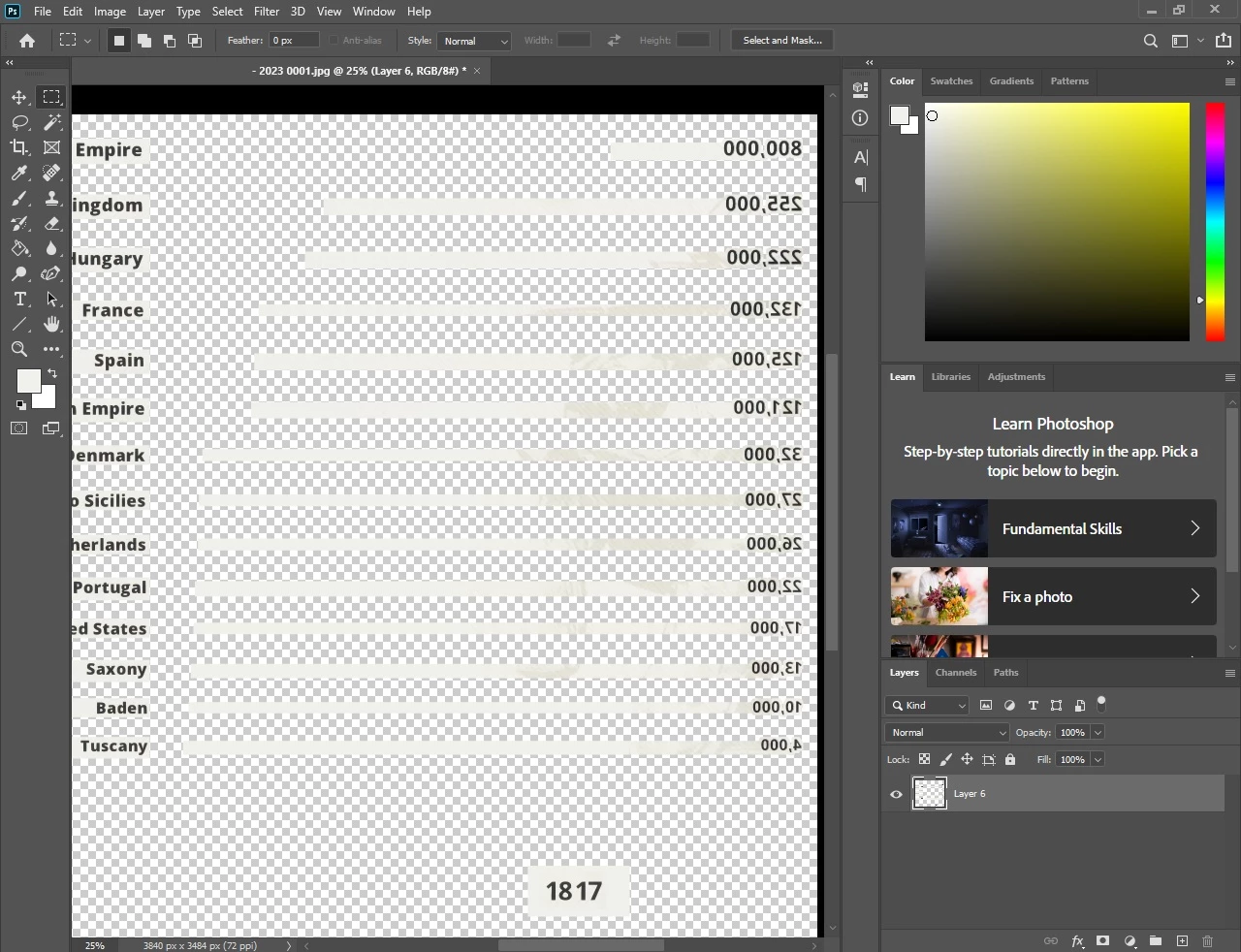Select the Clone Stamp tool
Image resolution: width=1241 pixels, height=952 pixels.
(51, 198)
